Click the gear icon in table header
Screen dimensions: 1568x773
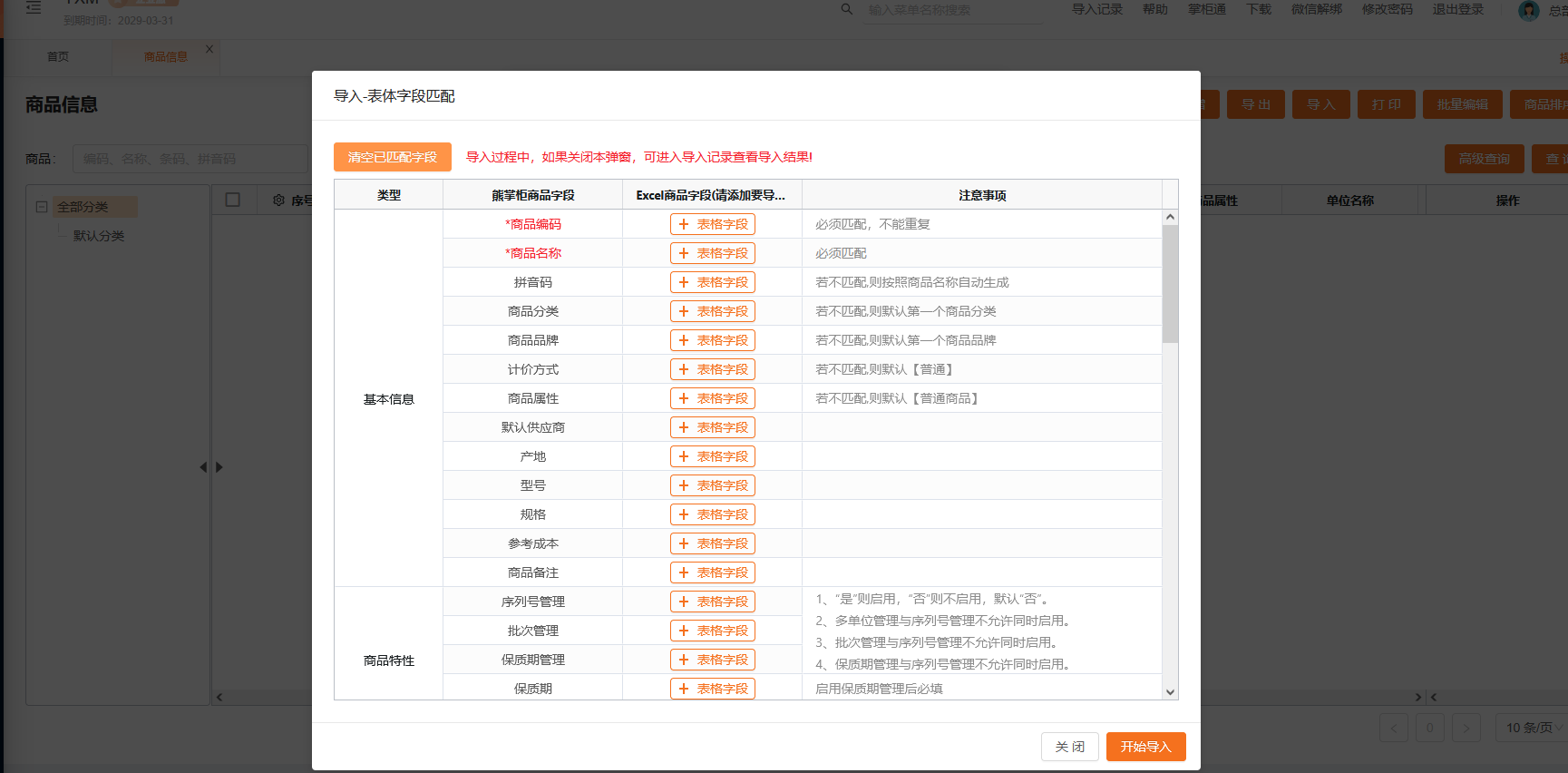[x=278, y=201]
